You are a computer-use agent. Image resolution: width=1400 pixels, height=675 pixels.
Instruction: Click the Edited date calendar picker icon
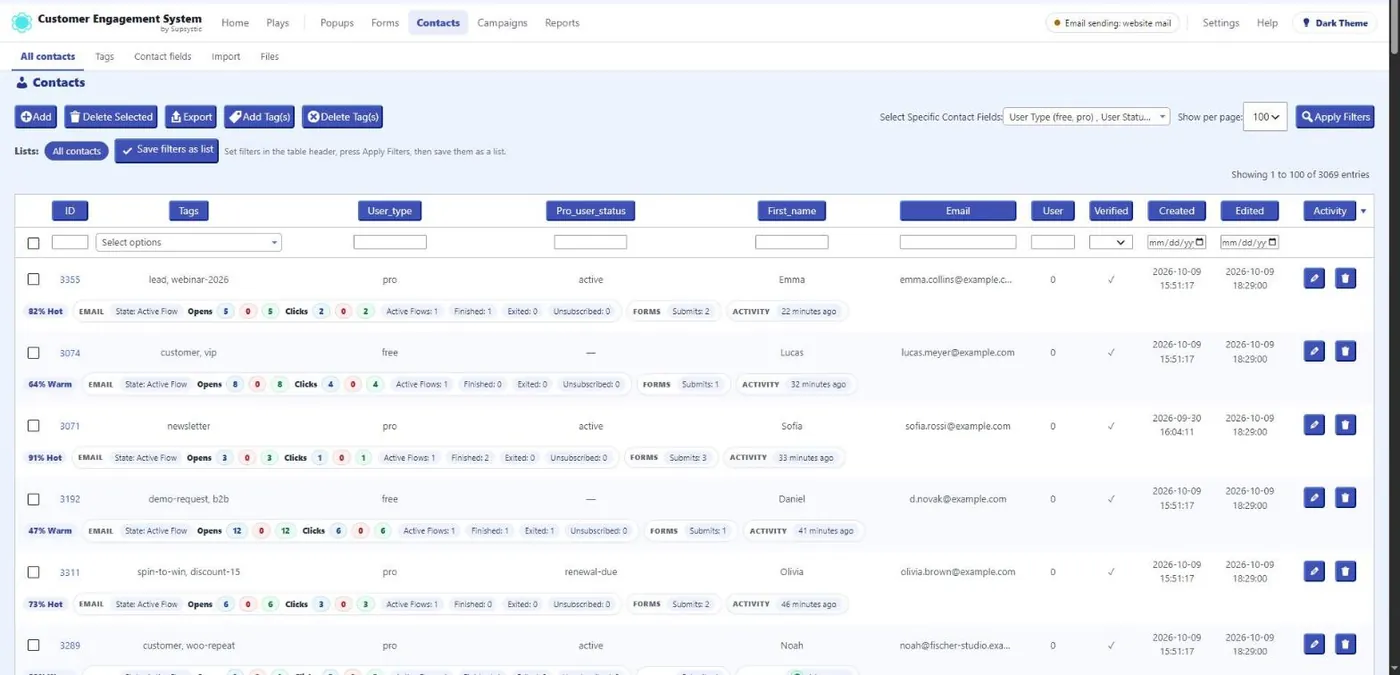[1273, 242]
